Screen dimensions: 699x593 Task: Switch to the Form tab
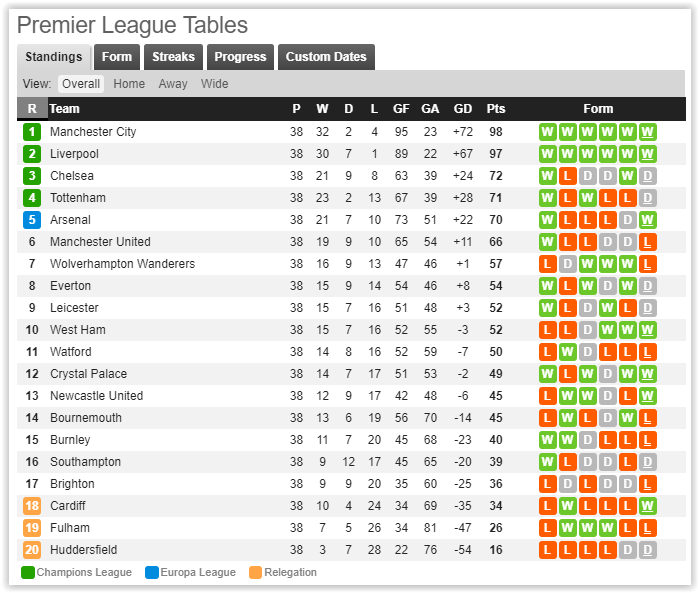point(117,57)
